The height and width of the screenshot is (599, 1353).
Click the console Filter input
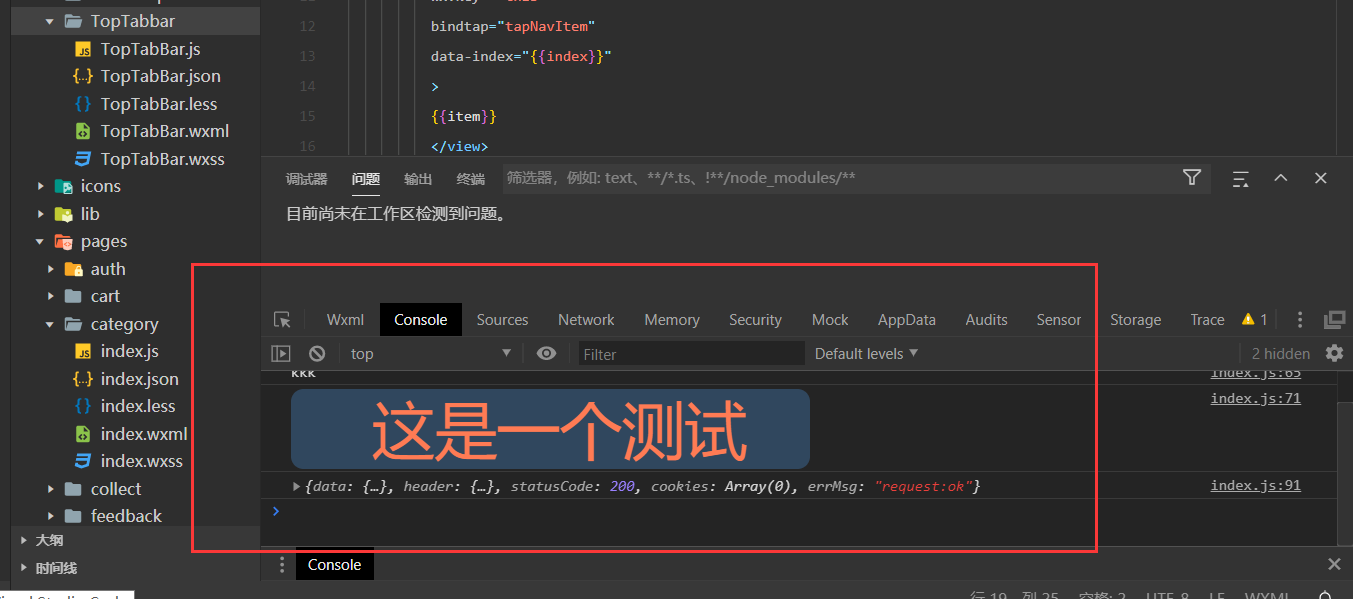(691, 354)
